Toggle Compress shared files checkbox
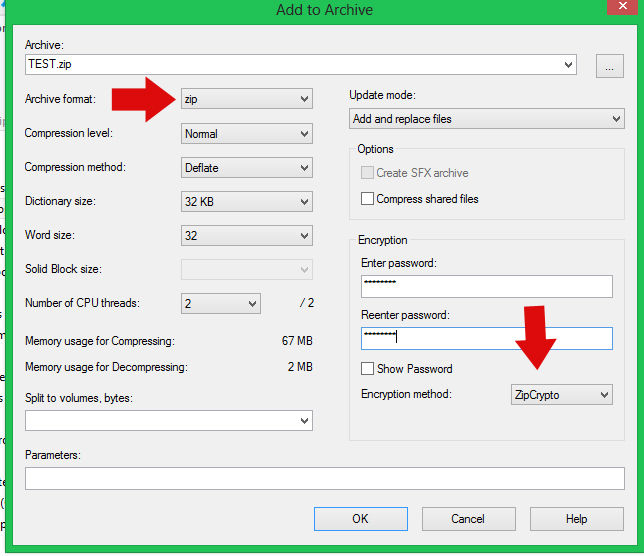 [x=368, y=199]
